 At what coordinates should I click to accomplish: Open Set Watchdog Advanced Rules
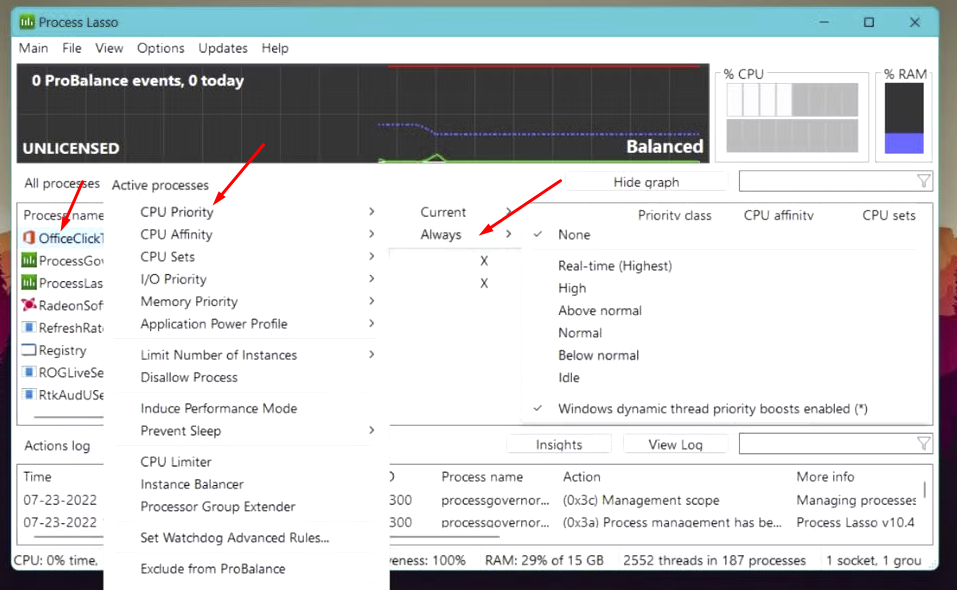[234, 538]
